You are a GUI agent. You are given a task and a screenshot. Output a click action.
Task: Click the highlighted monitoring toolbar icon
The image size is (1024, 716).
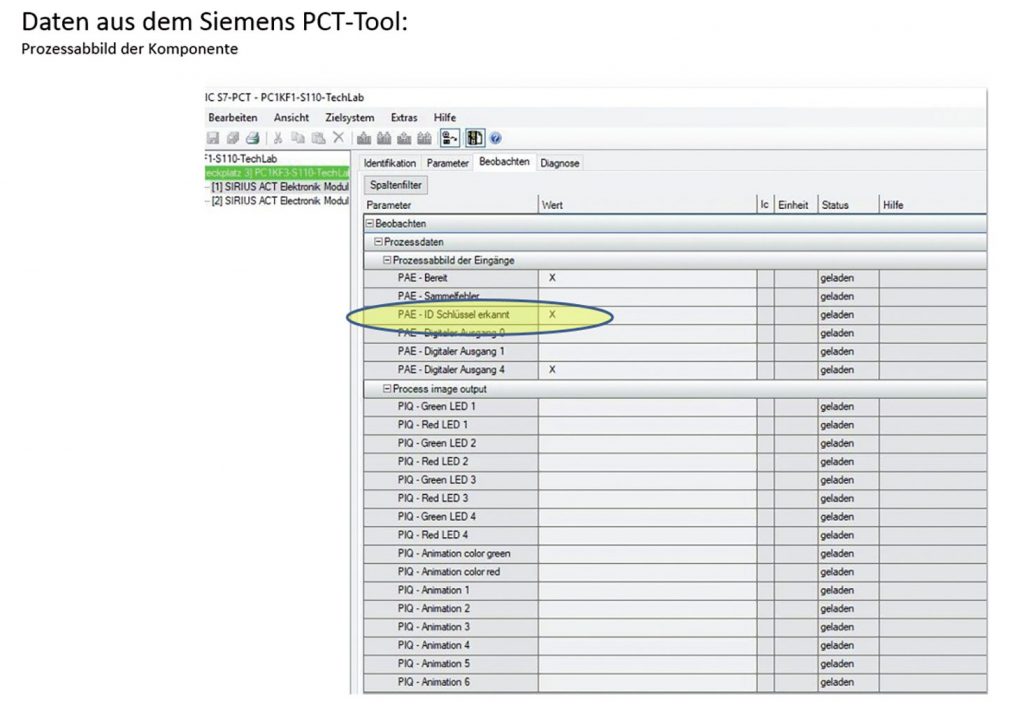pos(475,138)
